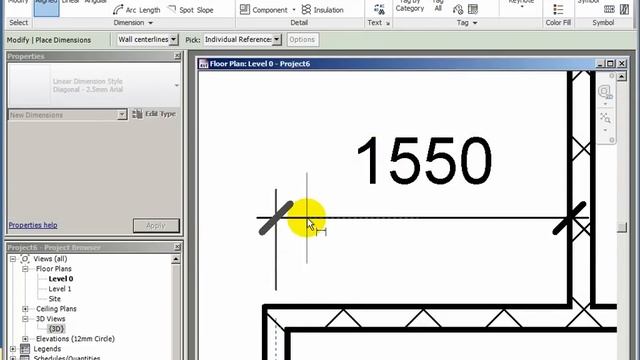Viewport: 640px width, 360px height.
Task: Click the Apply button in Properties
Action: [156, 225]
